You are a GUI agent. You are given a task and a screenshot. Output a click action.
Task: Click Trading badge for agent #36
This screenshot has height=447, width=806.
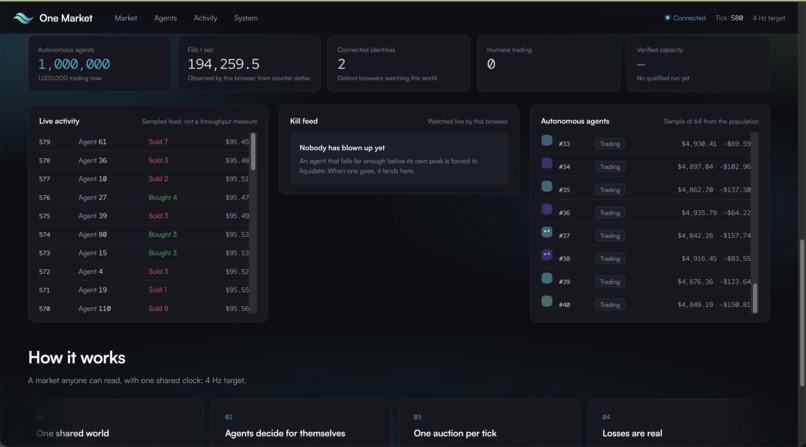pos(610,213)
